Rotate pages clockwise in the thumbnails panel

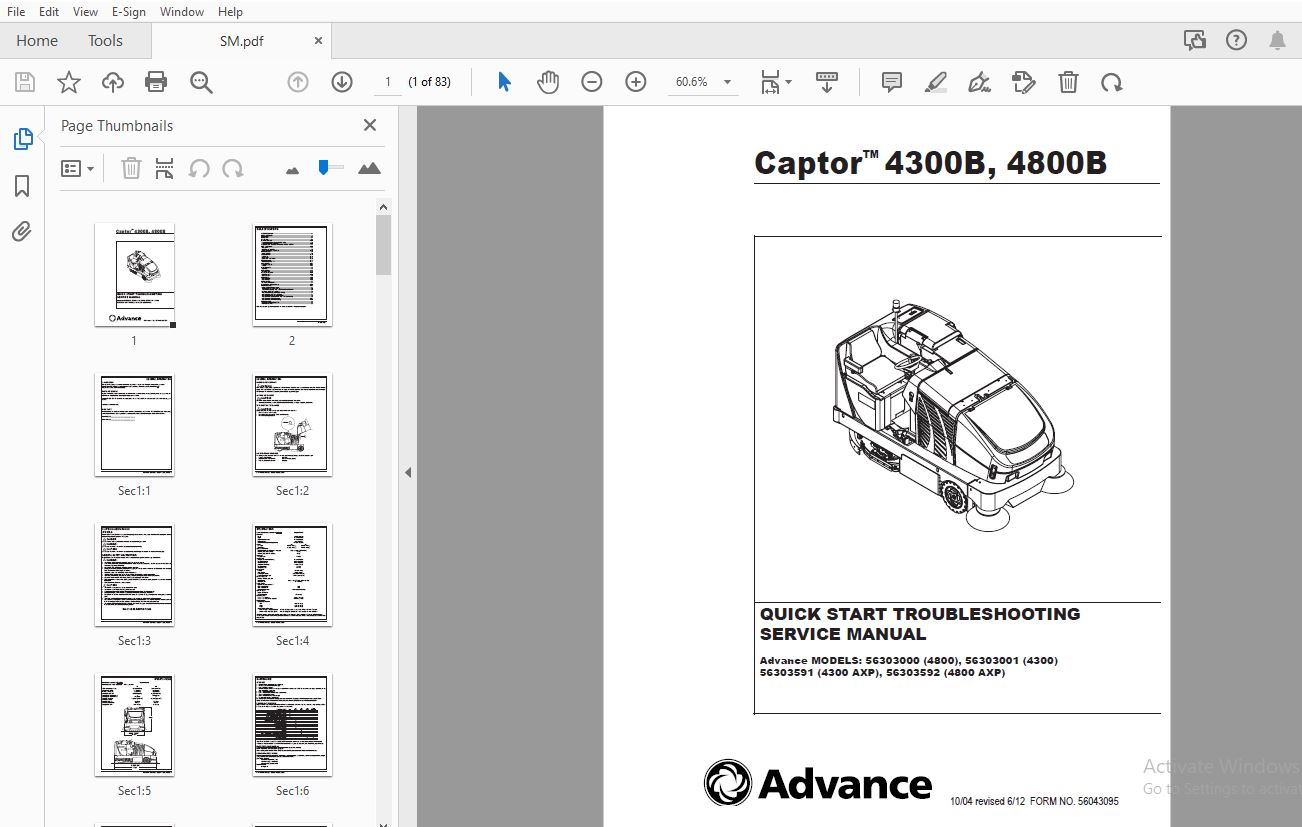pyautogui.click(x=233, y=168)
